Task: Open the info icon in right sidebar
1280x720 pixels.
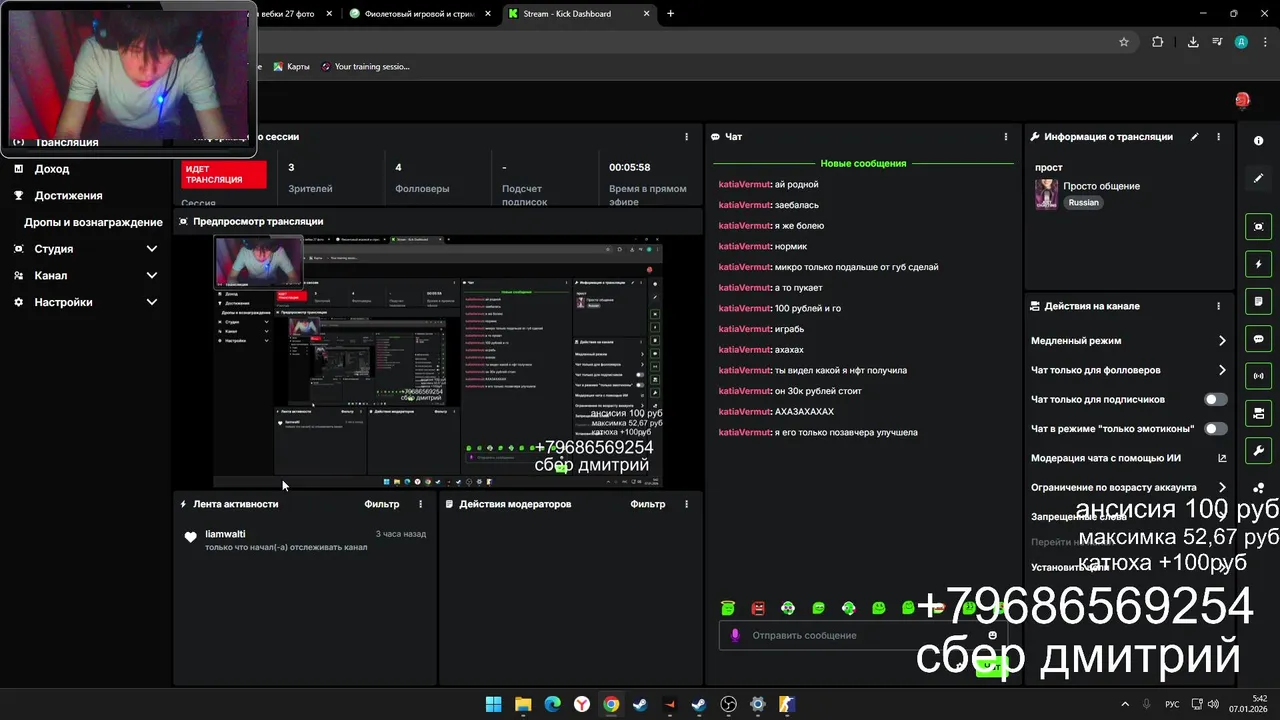Action: click(1258, 141)
